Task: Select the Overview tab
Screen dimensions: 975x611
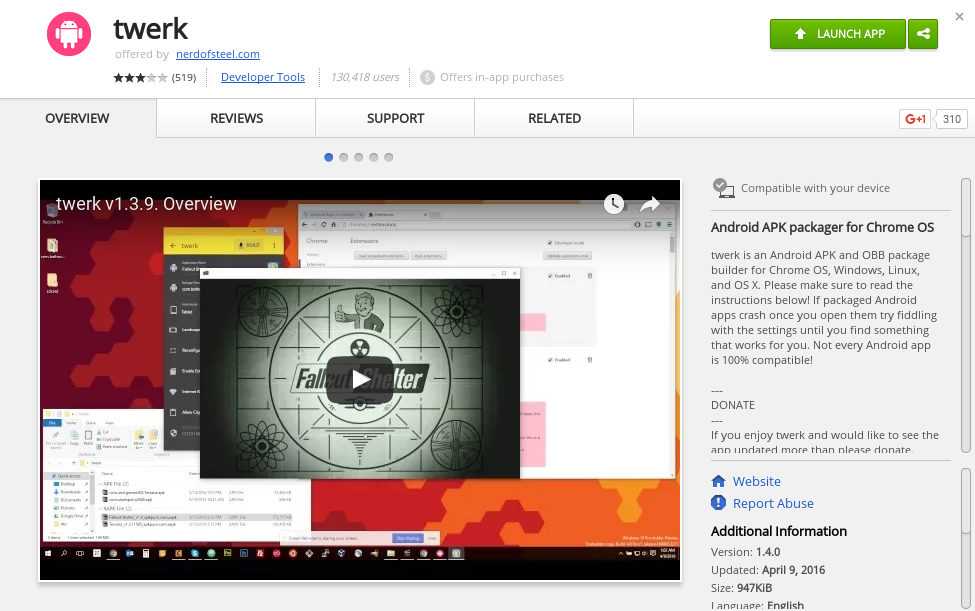Action: click(x=77, y=118)
